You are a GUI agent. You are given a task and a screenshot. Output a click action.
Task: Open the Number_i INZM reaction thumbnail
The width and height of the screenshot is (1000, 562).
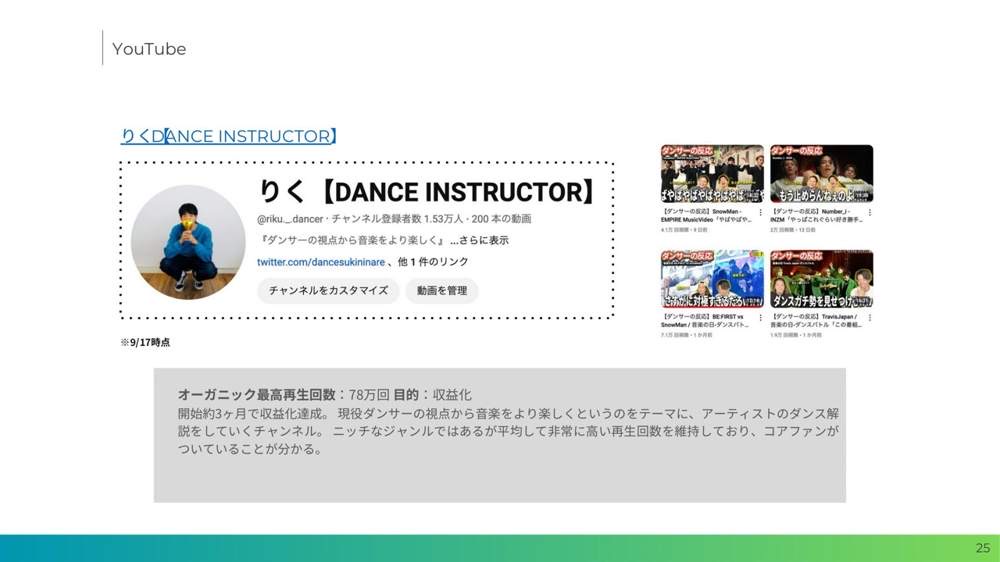pyautogui.click(x=821, y=174)
